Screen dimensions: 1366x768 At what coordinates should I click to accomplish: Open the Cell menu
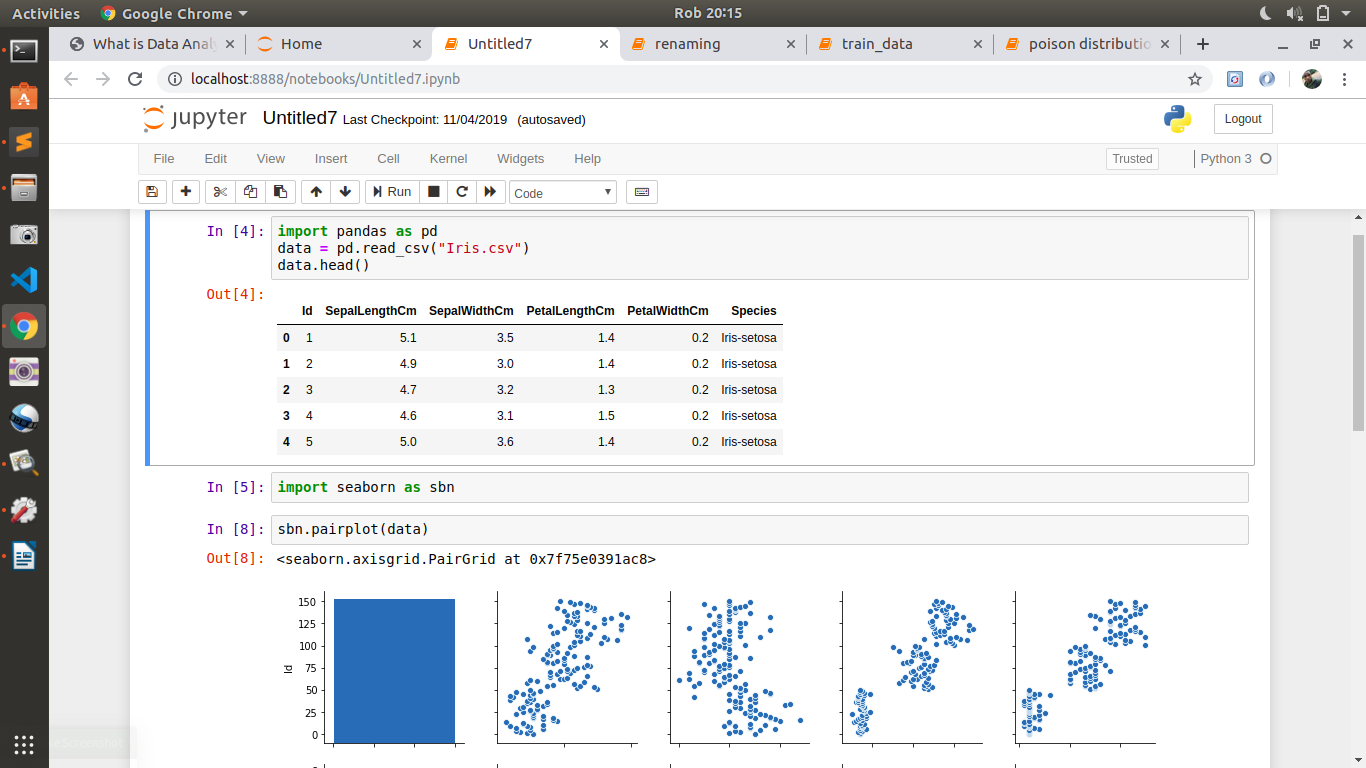pos(388,159)
